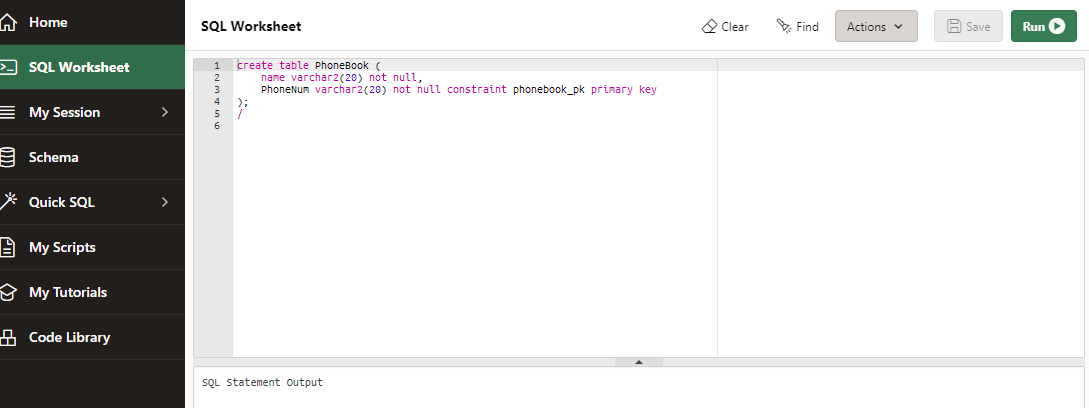Click the 'primary key' keyword in code
1089x408 pixels.
coord(624,90)
